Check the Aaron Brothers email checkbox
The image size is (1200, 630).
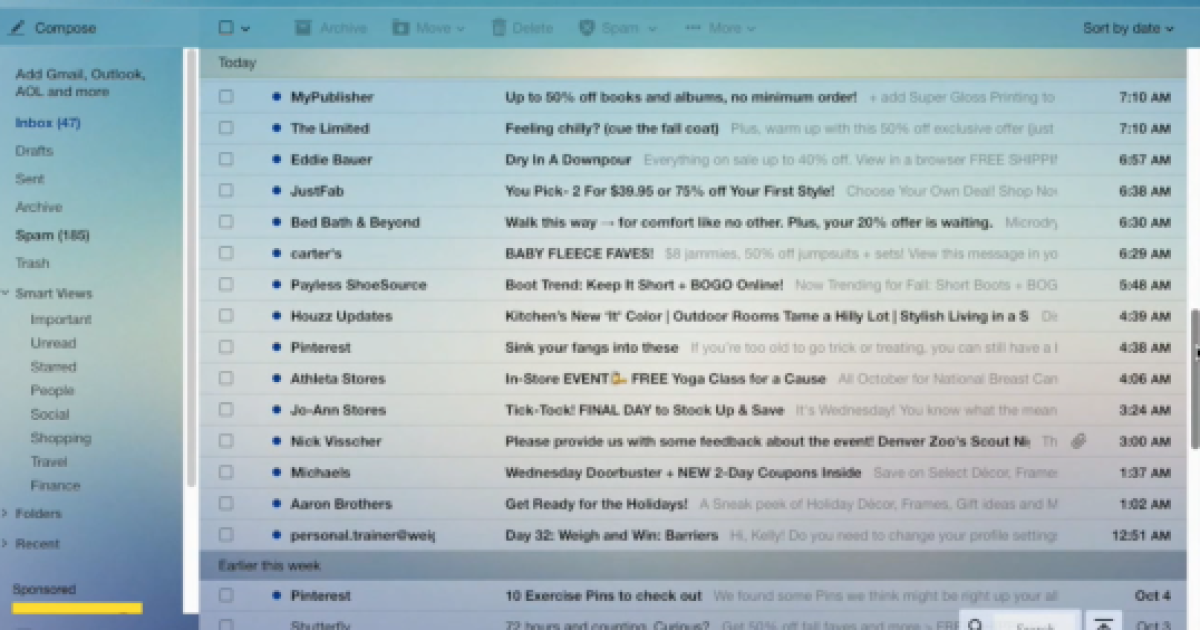[x=226, y=504]
